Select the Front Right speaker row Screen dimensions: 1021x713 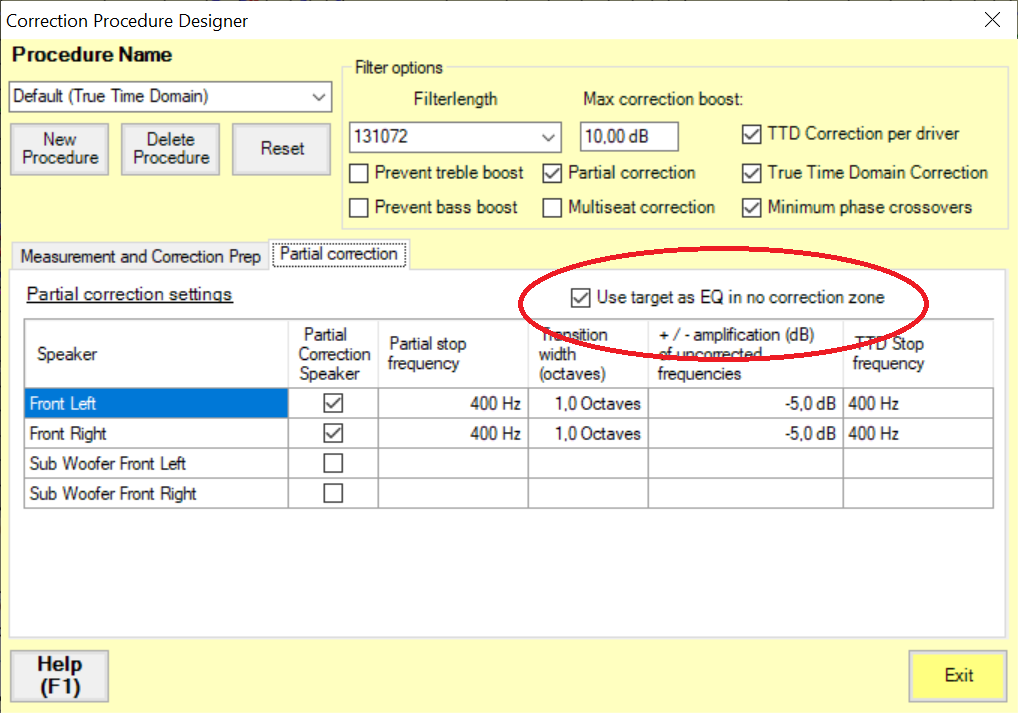(156, 434)
